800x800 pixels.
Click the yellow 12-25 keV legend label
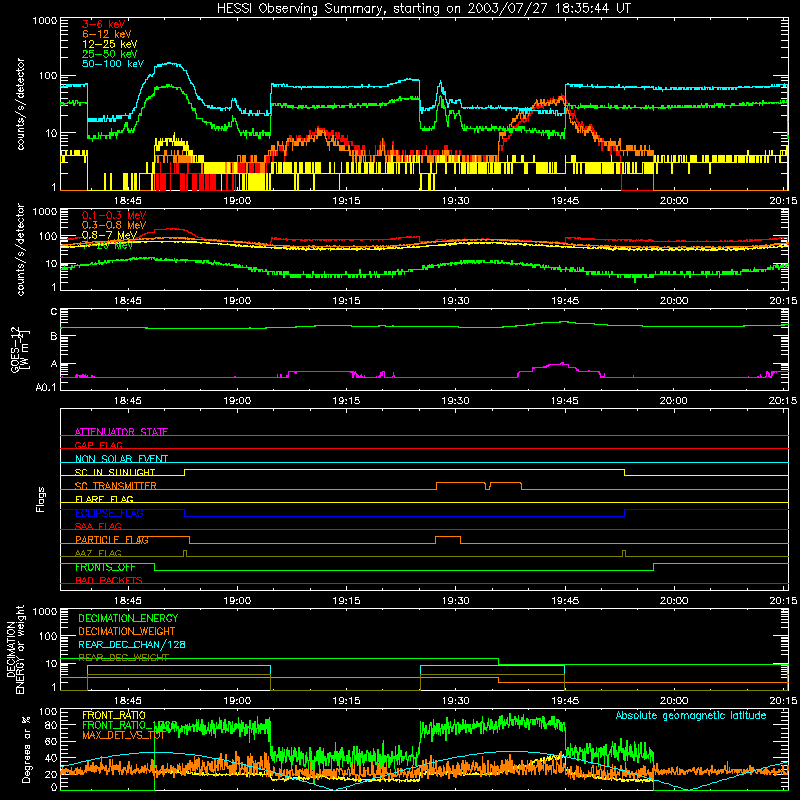point(109,44)
